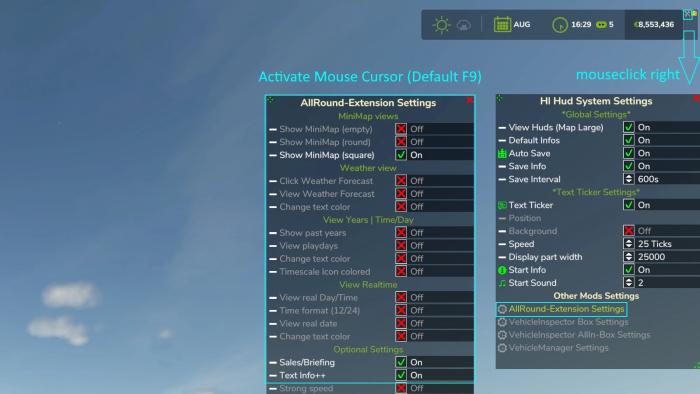Click the gear icon beside VehicleManager Settings
The height and width of the screenshot is (394, 700).
[502, 348]
